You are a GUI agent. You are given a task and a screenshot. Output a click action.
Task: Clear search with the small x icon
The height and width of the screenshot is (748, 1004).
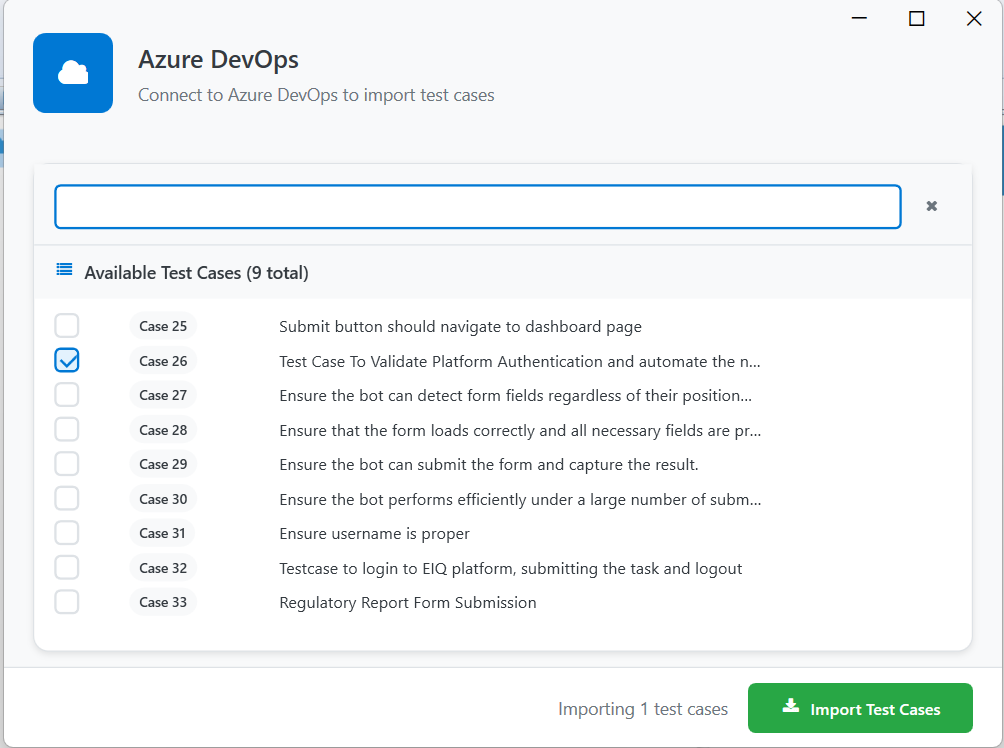pos(932,206)
